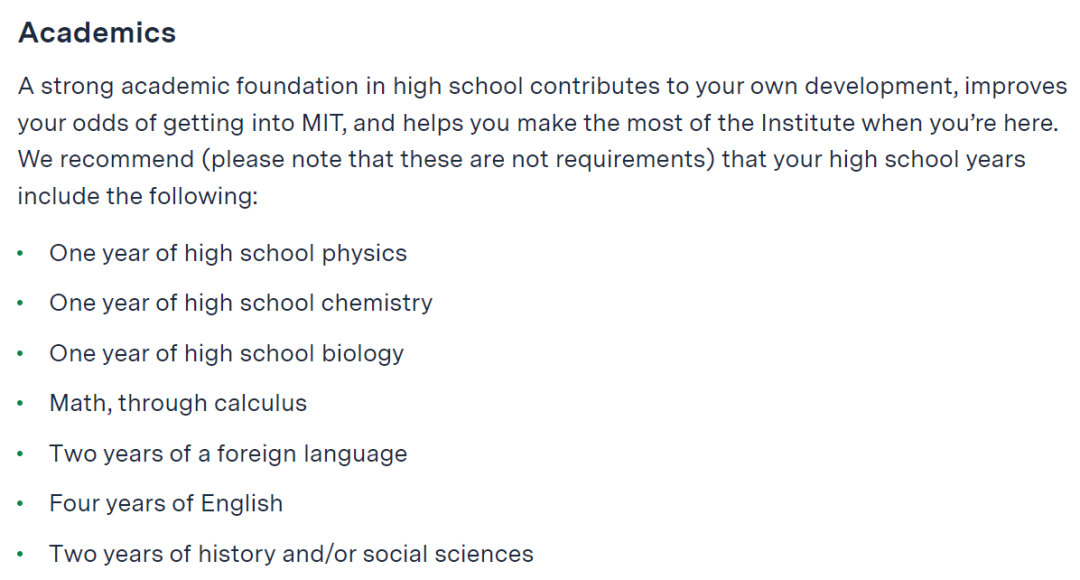Click the Academics heading
Image resolution: width=1080 pixels, height=580 pixels.
click(x=97, y=33)
